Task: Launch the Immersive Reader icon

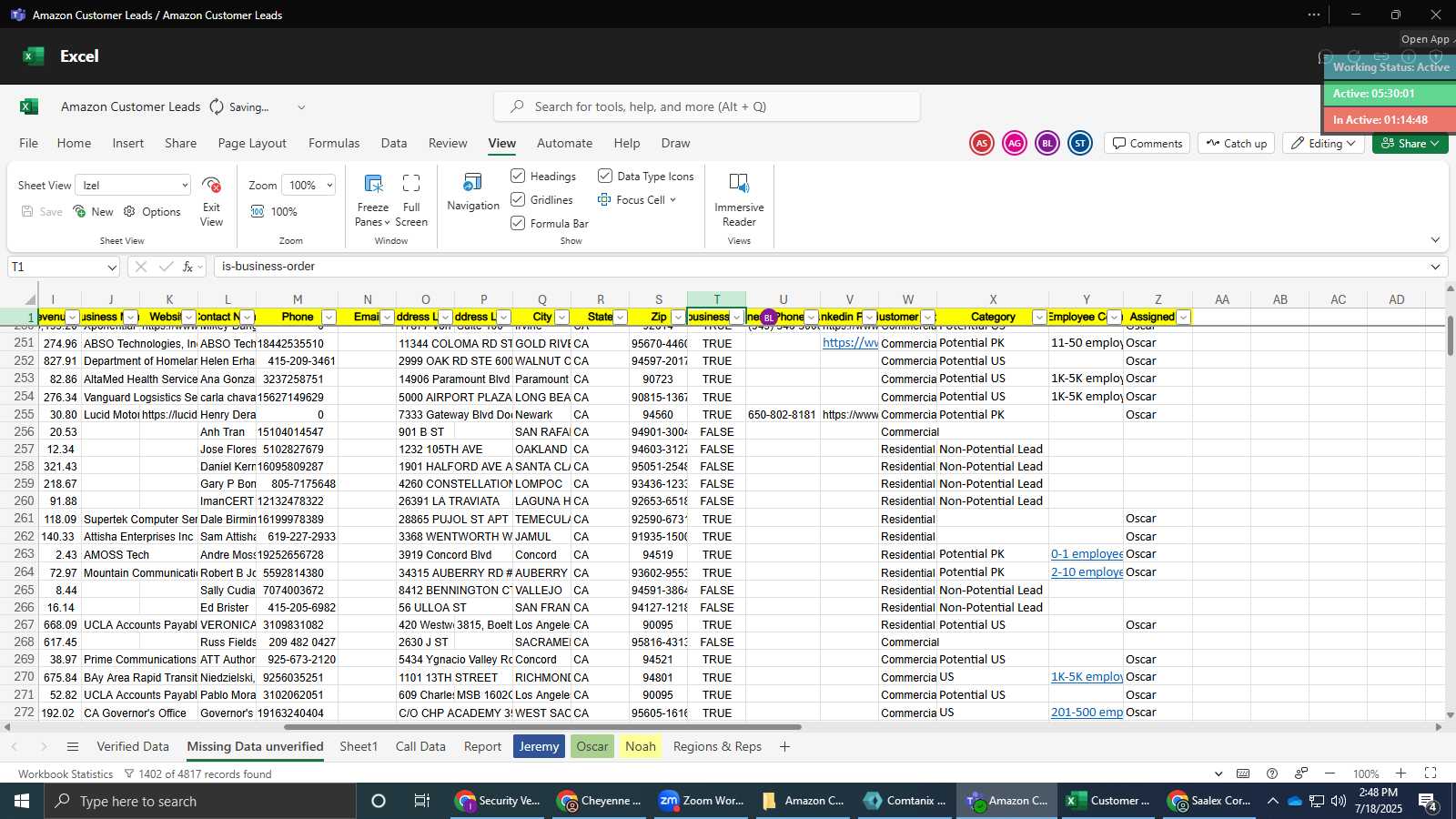Action: pos(739,184)
